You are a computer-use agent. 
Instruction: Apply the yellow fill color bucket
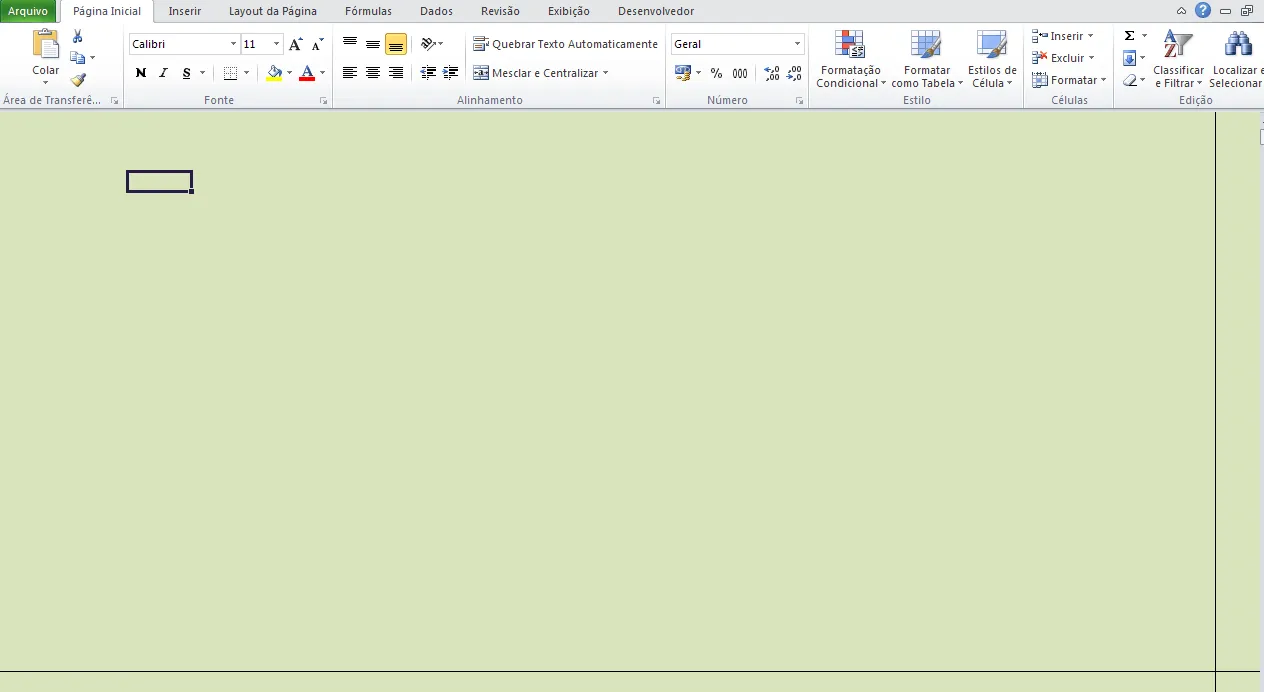274,73
